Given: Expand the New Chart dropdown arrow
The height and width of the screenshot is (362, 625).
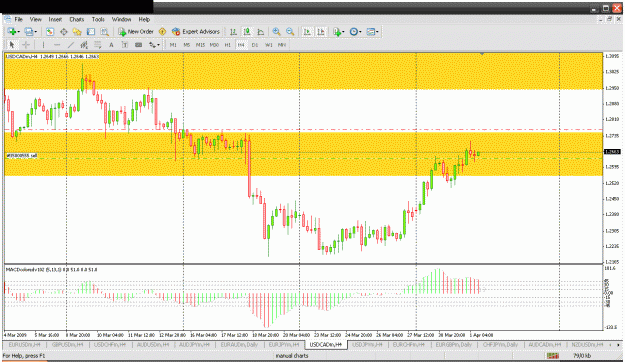Looking at the screenshot, I should (x=18, y=31).
